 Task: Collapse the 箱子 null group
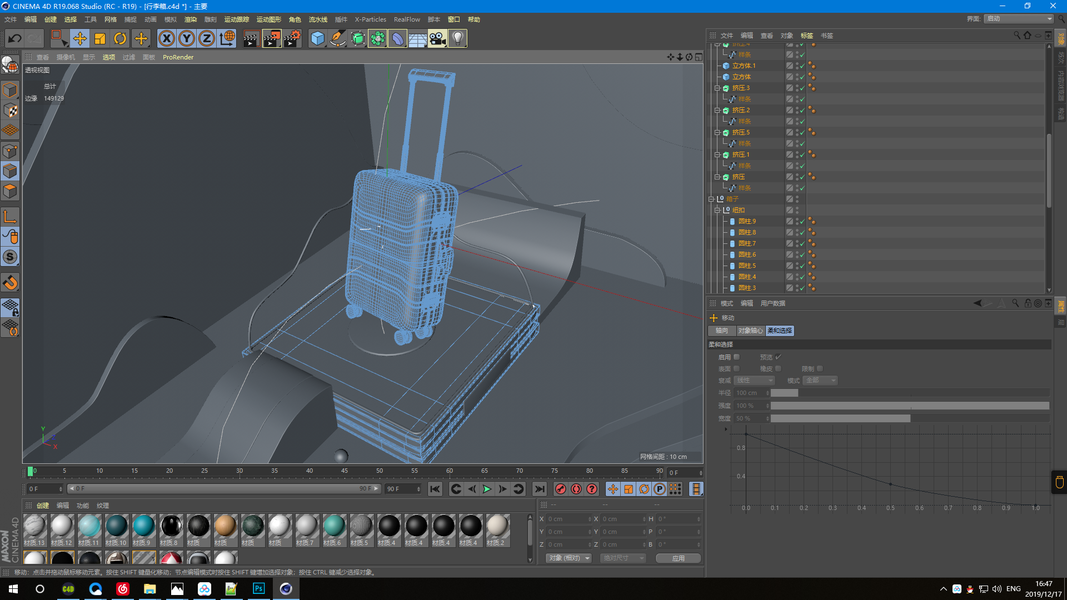pos(711,199)
